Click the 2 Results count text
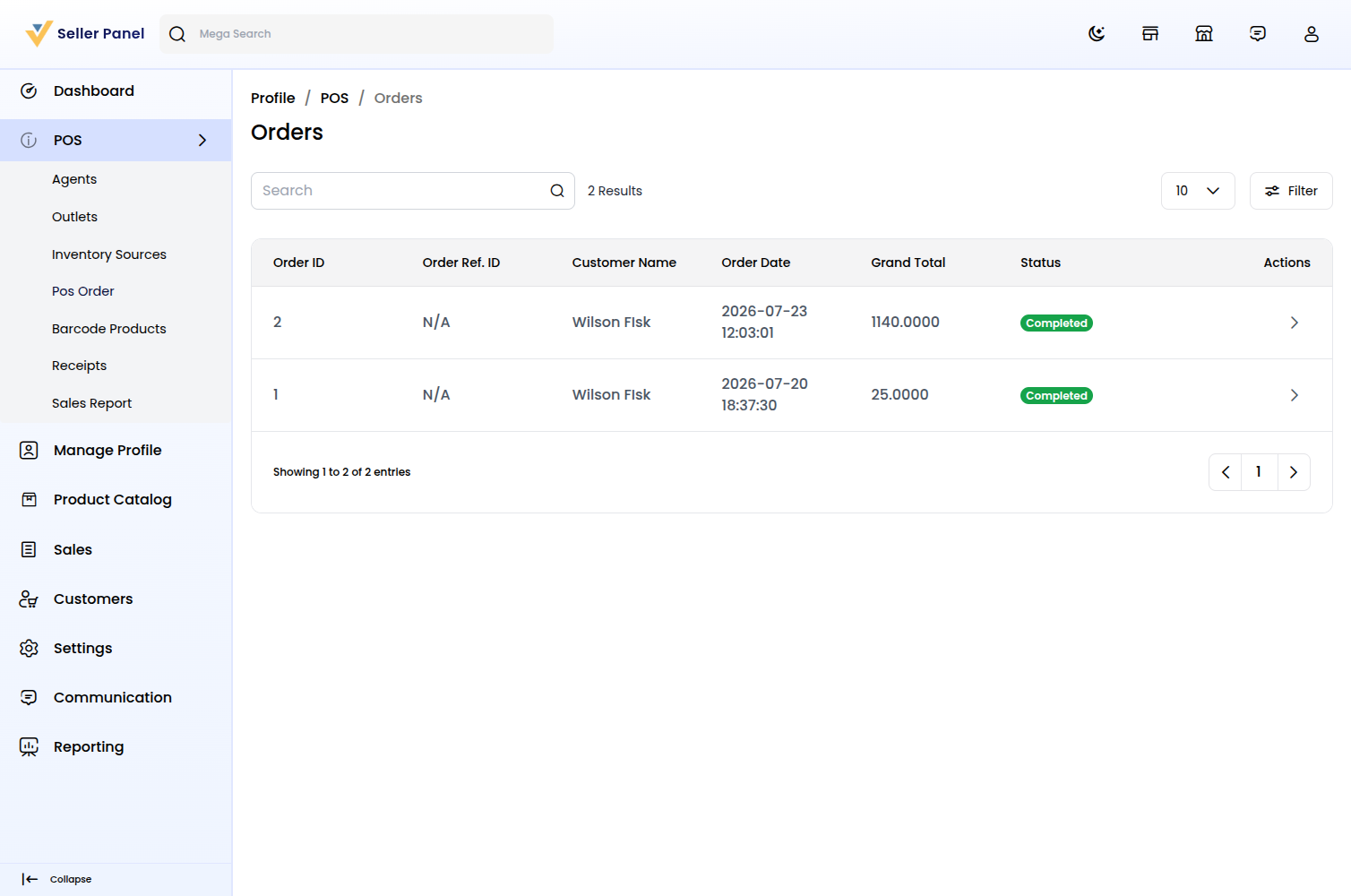 pos(615,191)
